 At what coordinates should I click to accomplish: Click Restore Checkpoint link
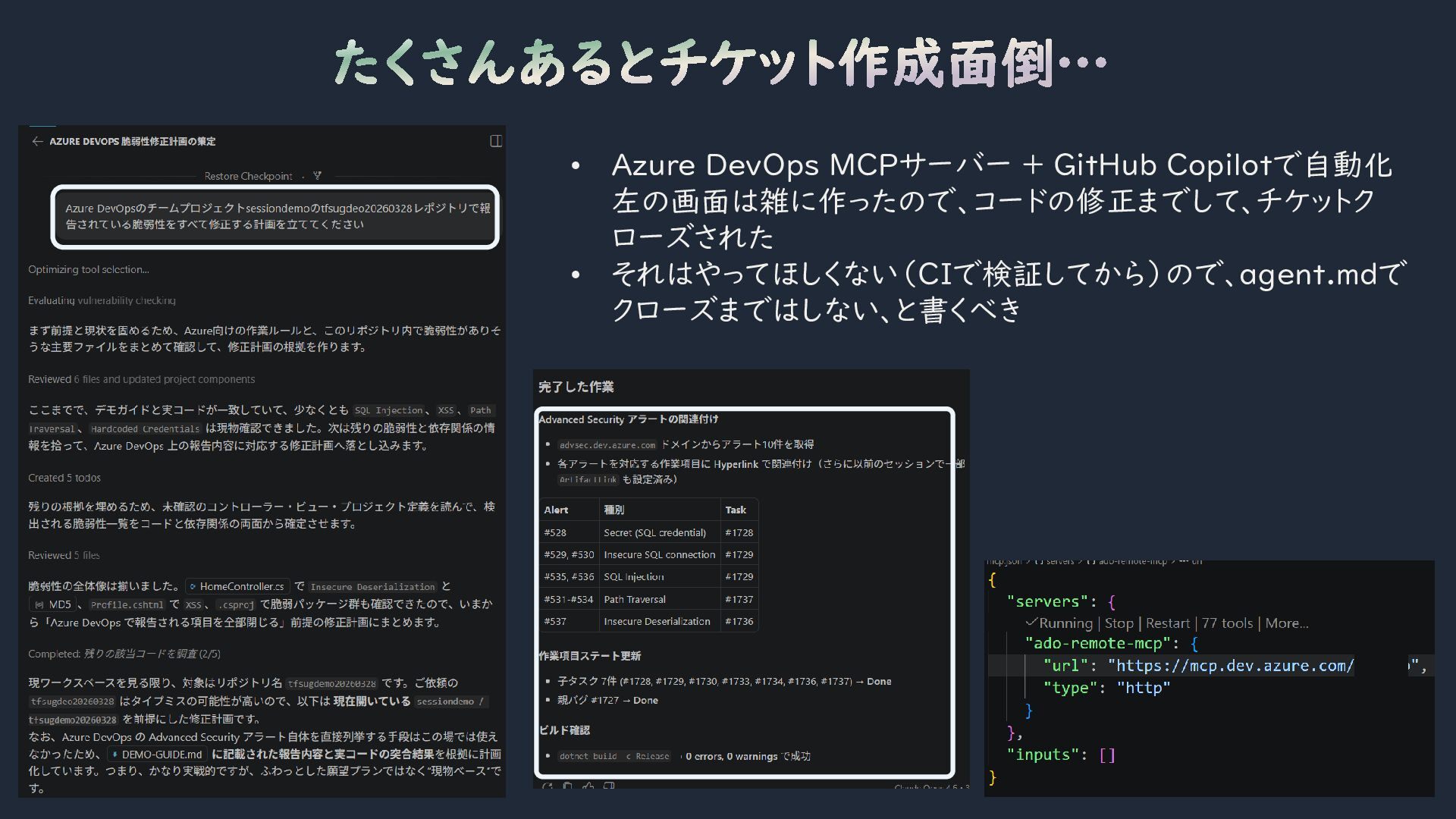[x=248, y=176]
